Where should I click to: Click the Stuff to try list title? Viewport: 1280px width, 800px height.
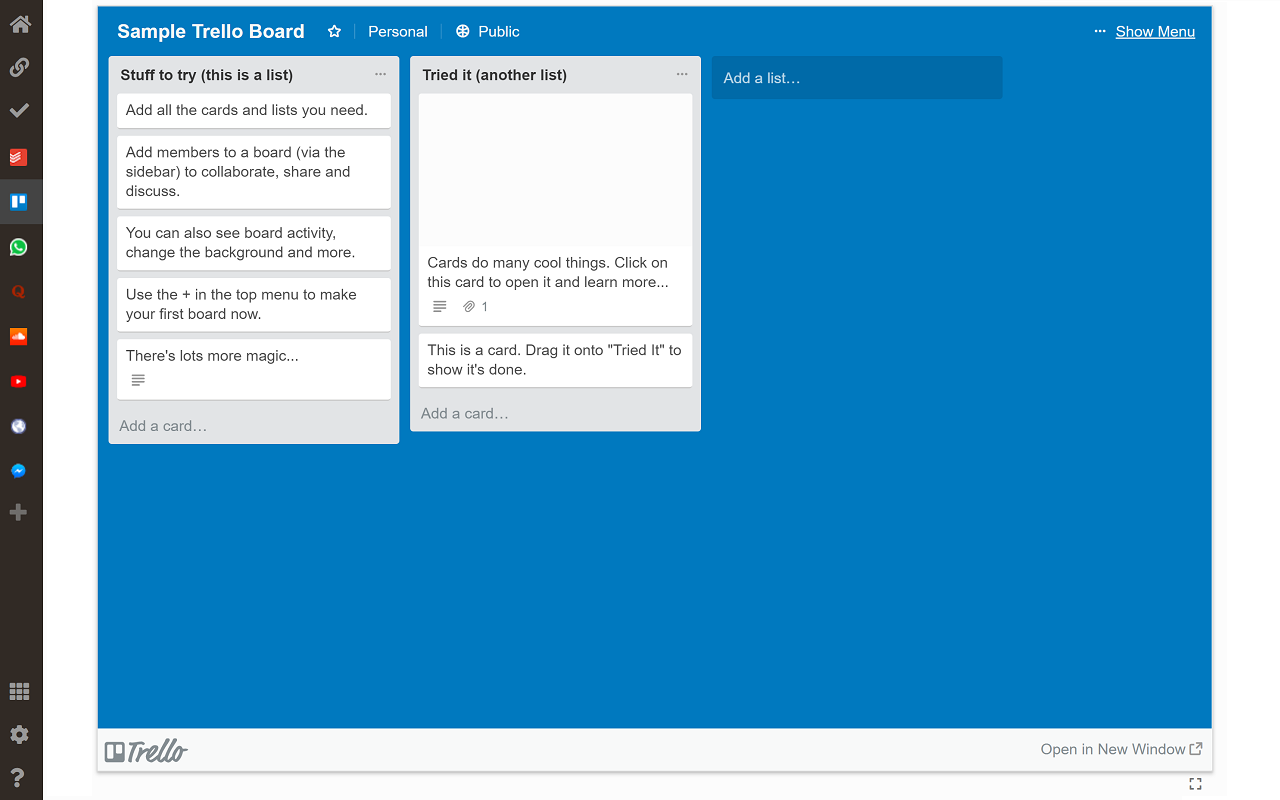point(207,75)
